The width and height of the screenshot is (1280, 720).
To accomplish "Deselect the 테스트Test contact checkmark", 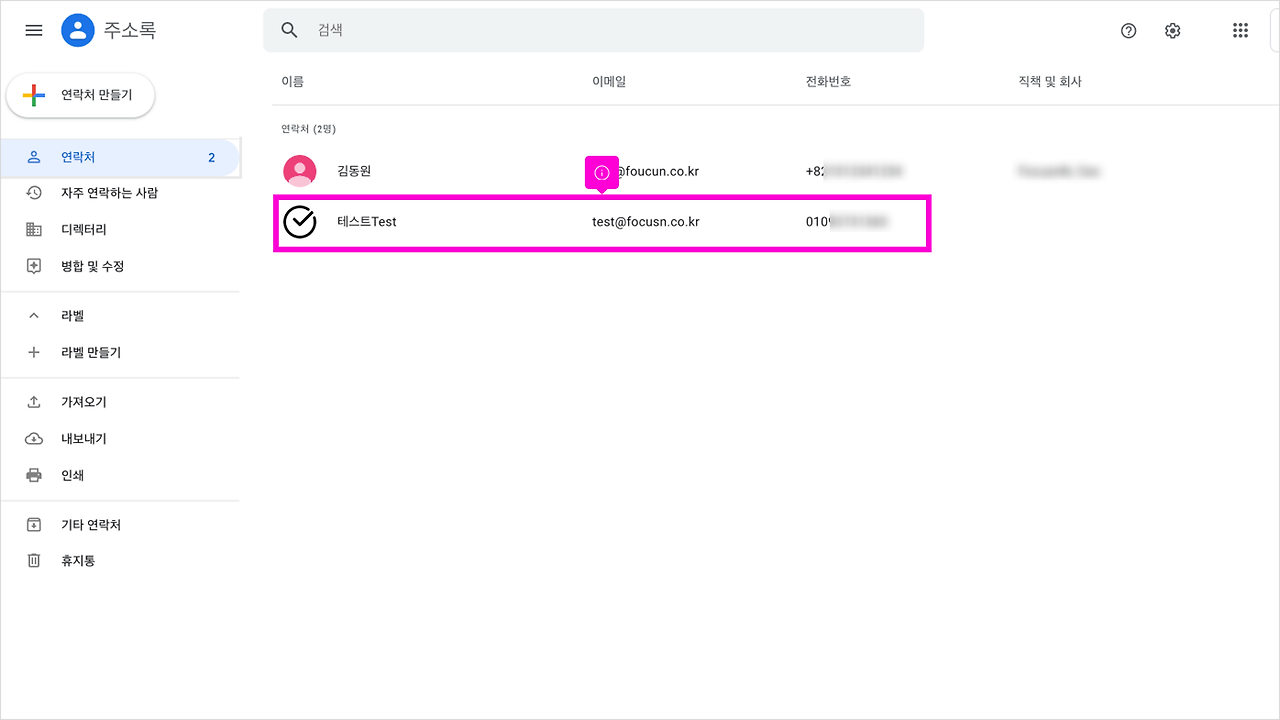I will [x=299, y=221].
